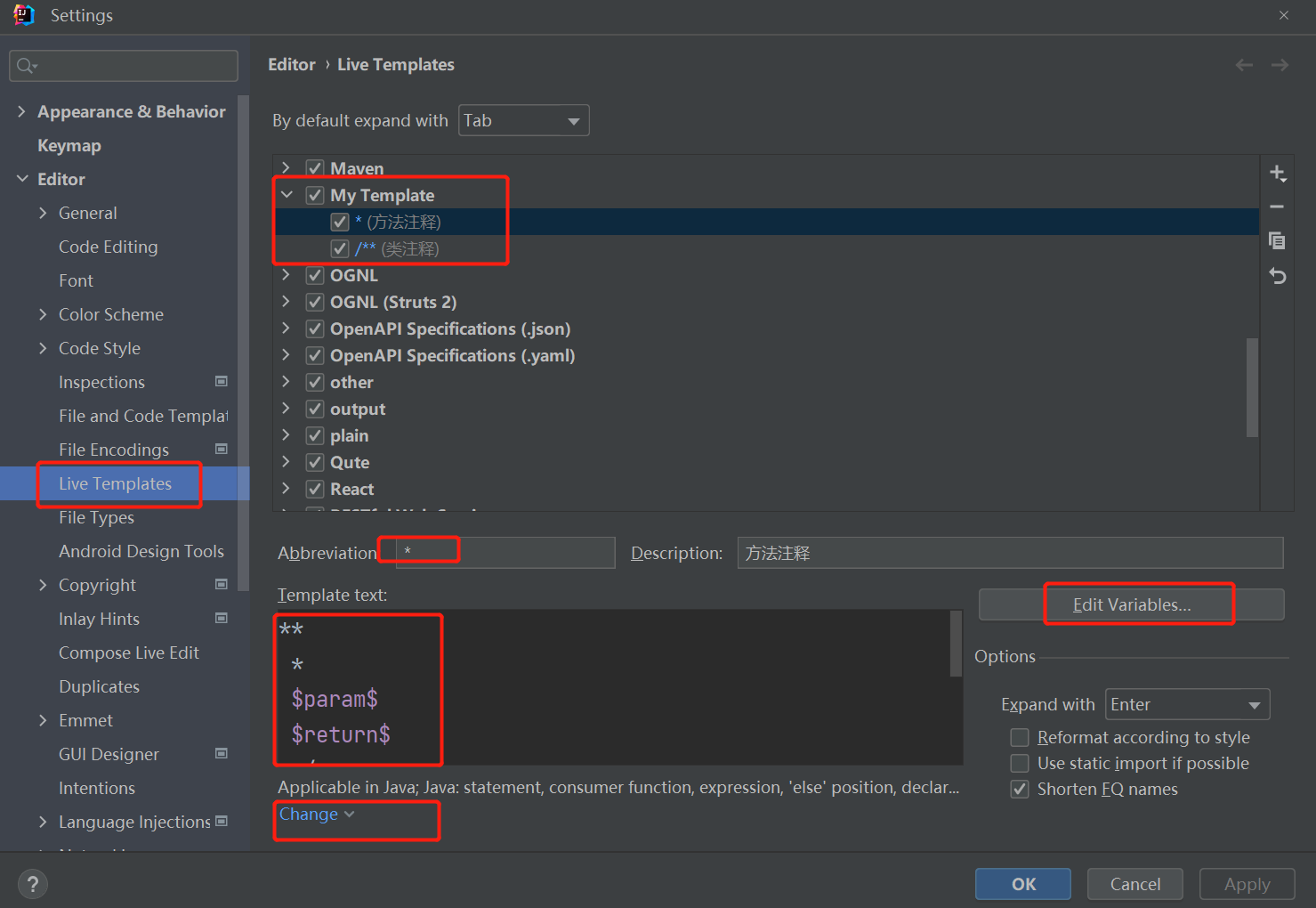Open Duplicates settings page
The width and height of the screenshot is (1316, 908).
tap(100, 686)
